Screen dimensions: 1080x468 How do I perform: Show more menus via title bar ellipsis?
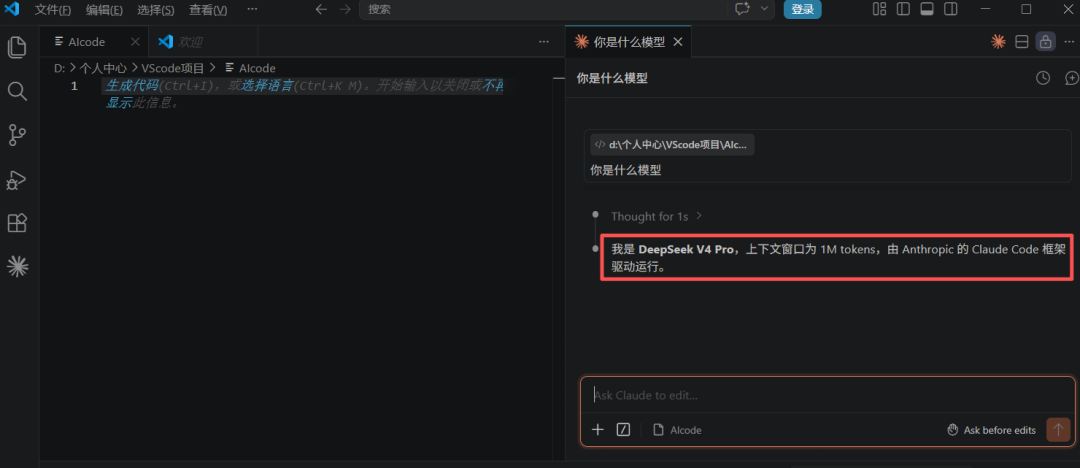pos(252,9)
